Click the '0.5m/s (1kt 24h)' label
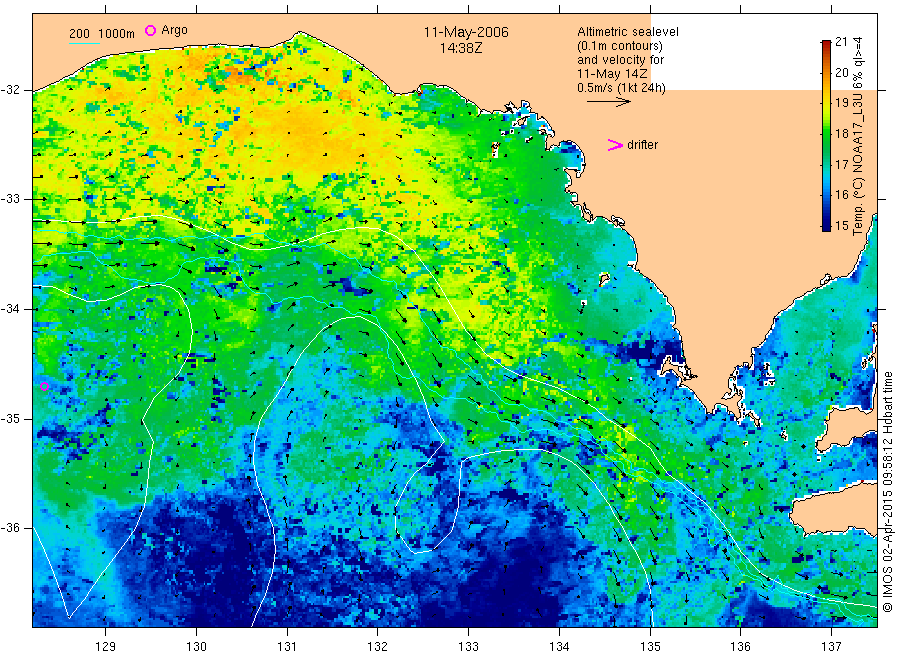The image size is (900, 660). [x=622, y=88]
